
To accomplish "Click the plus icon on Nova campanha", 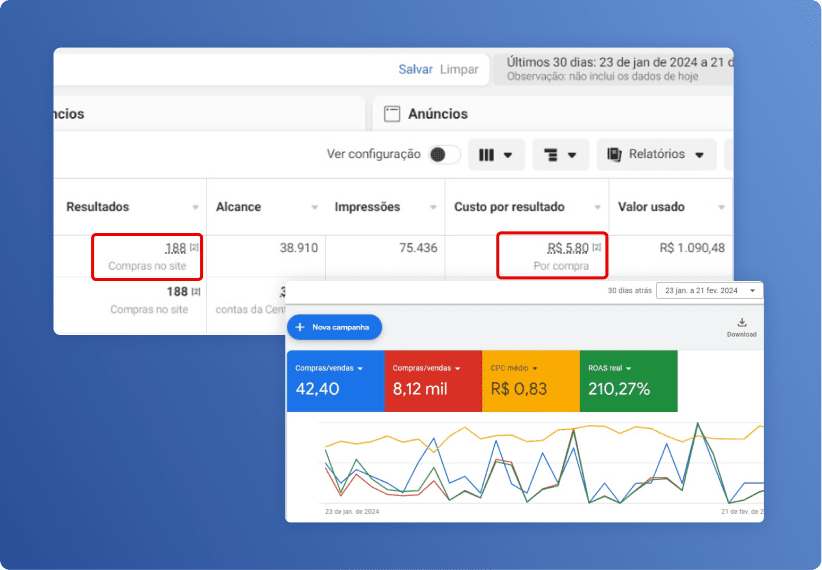I will (x=300, y=327).
